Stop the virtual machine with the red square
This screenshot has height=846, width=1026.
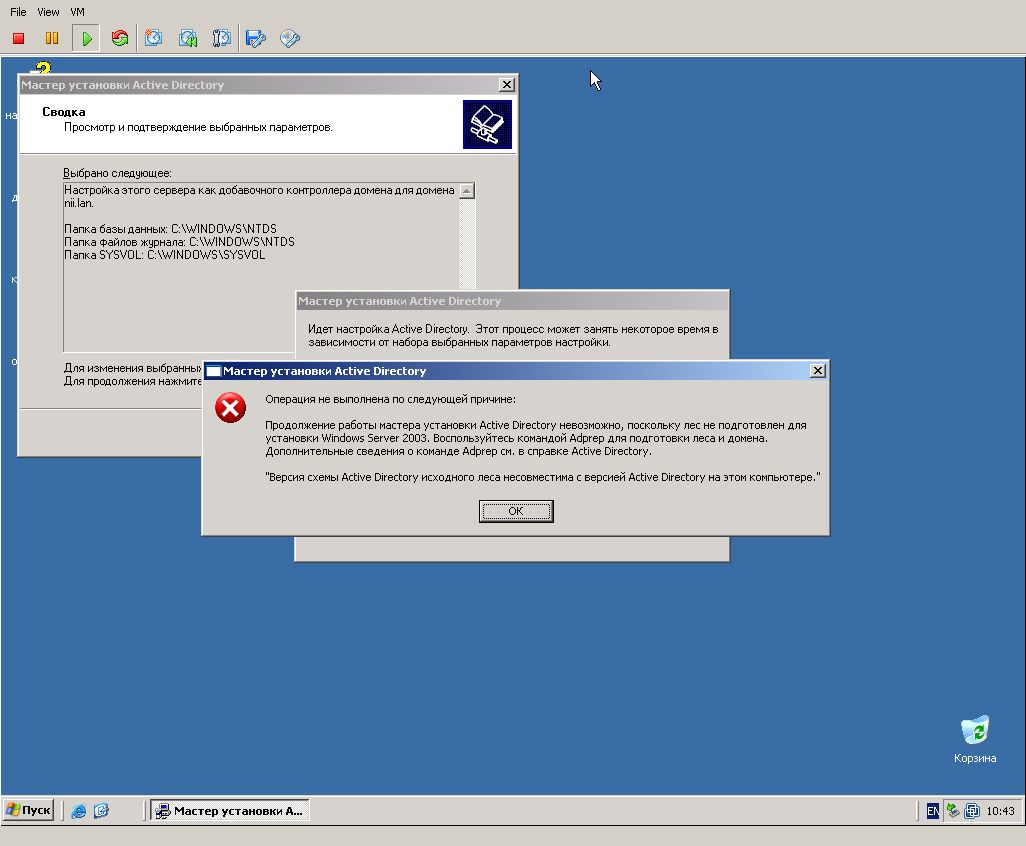(18, 39)
